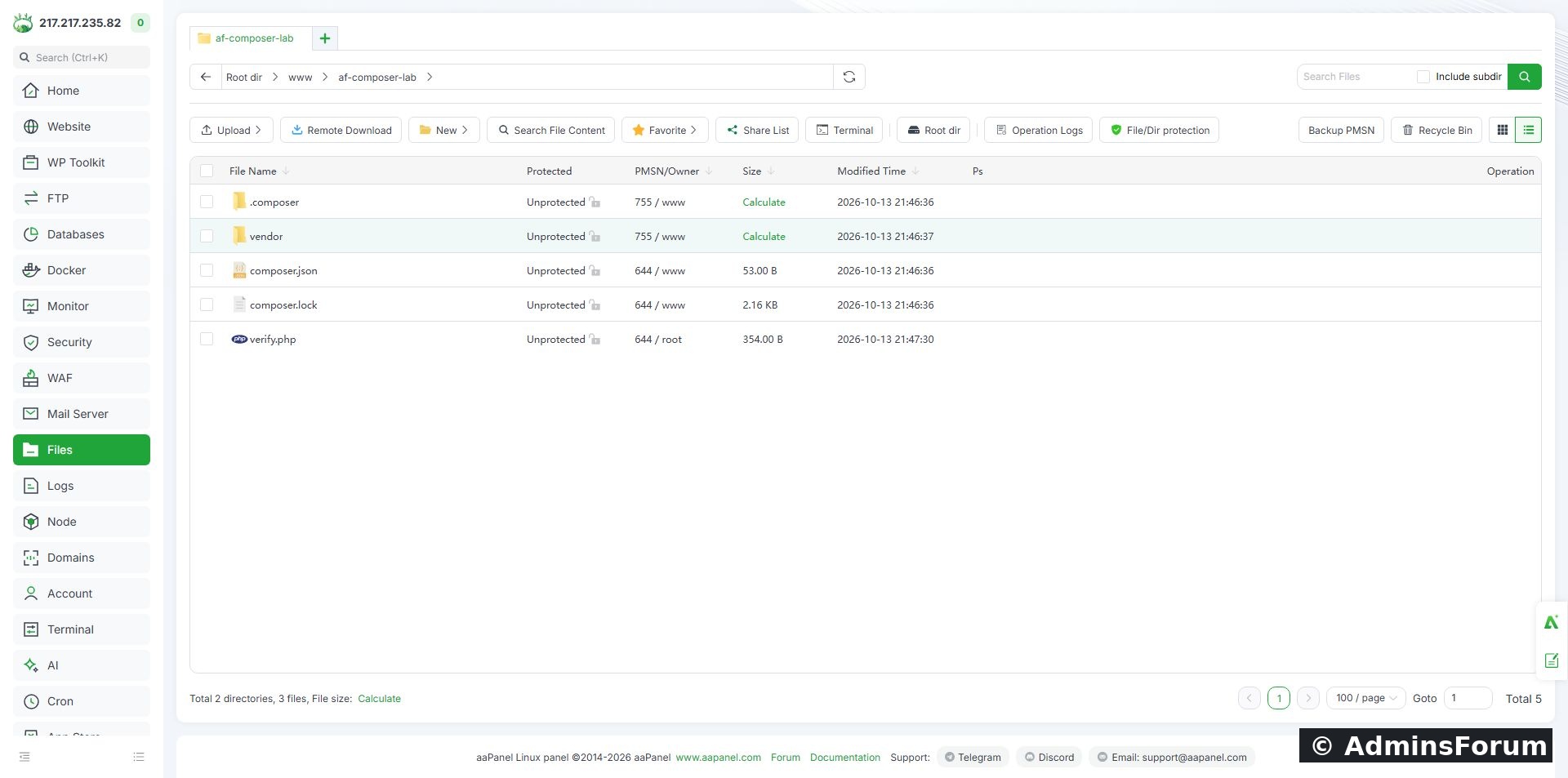Expand the Upload dropdown

(x=231, y=130)
